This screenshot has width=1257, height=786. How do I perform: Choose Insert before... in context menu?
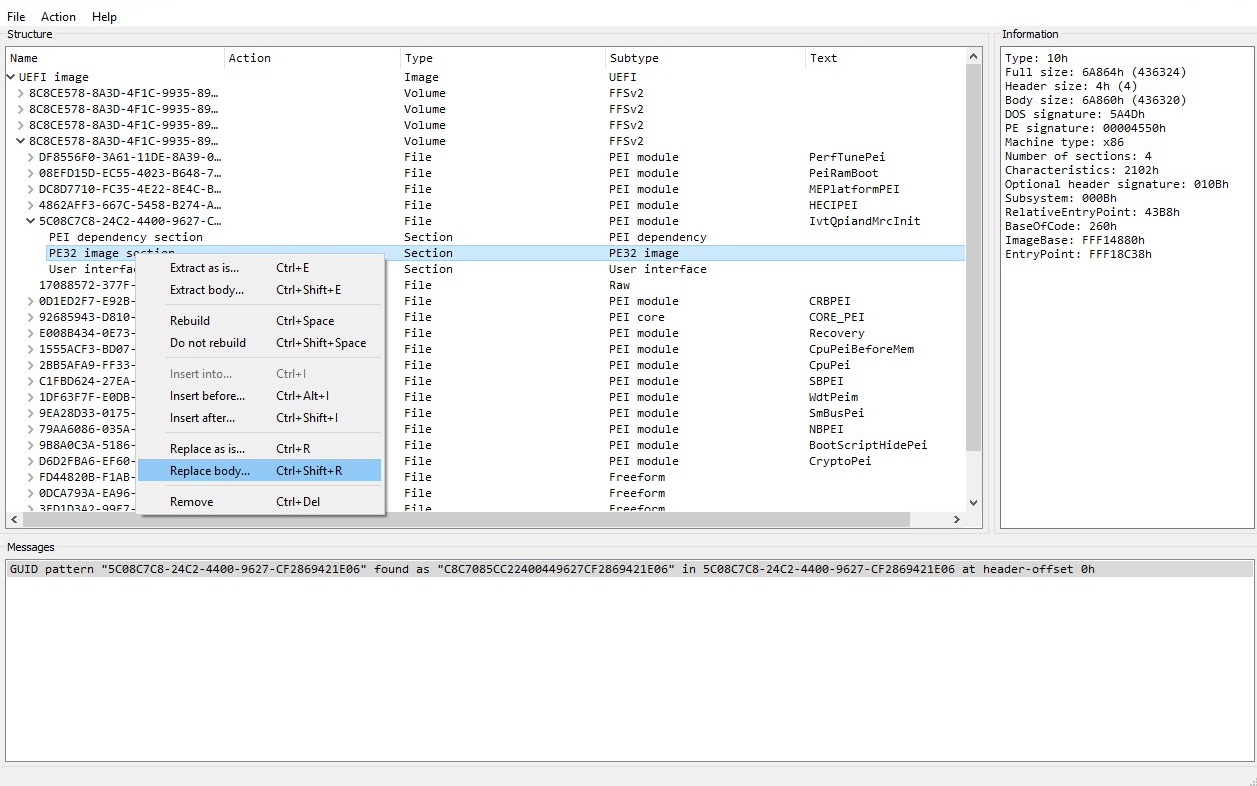coord(260,396)
